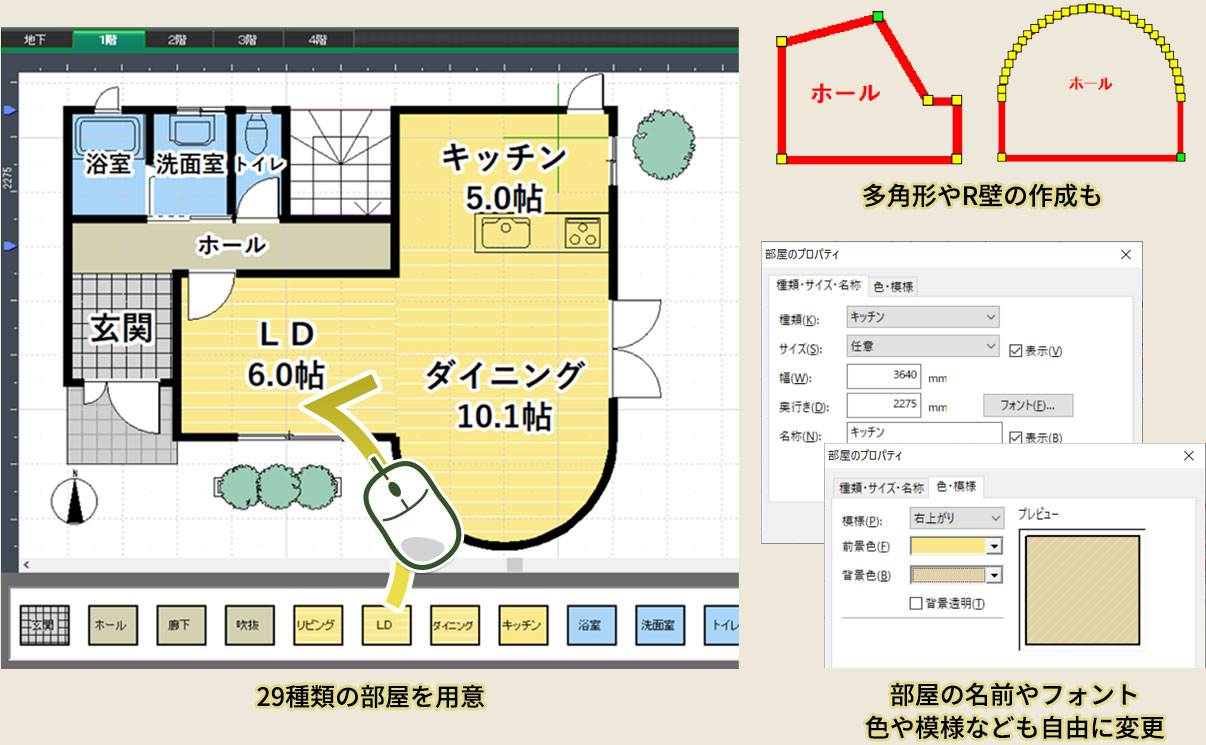The height and width of the screenshot is (745, 1206).
Task: Open the 模様 pattern dropdown
Action: (x=955, y=518)
